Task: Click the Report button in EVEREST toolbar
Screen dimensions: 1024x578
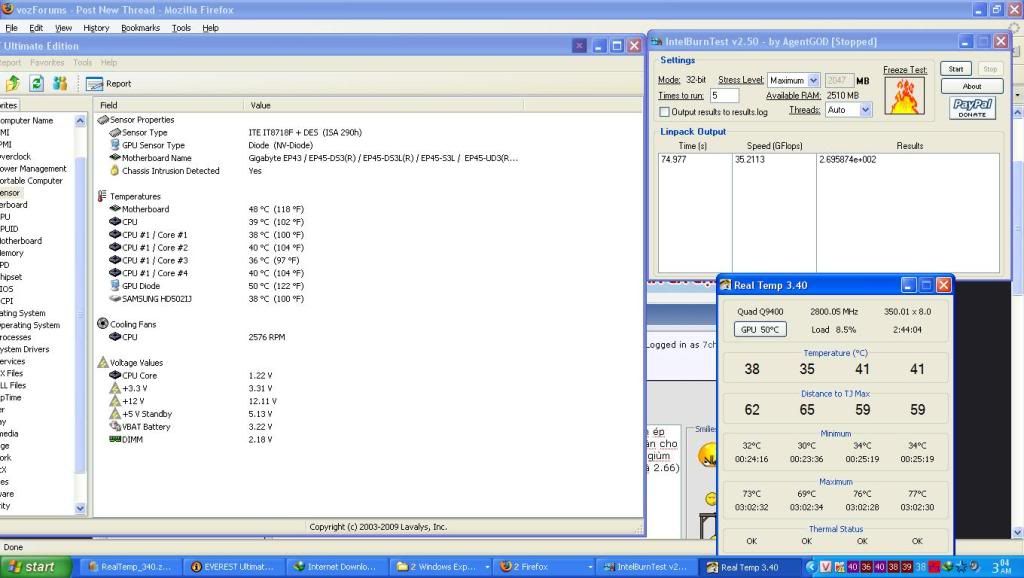Action: (x=108, y=84)
